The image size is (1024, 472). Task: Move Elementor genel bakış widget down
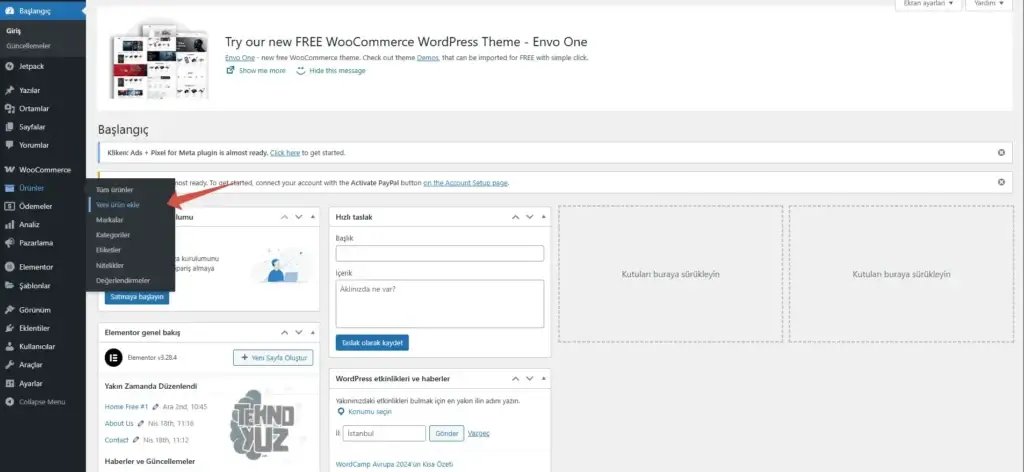[298, 332]
